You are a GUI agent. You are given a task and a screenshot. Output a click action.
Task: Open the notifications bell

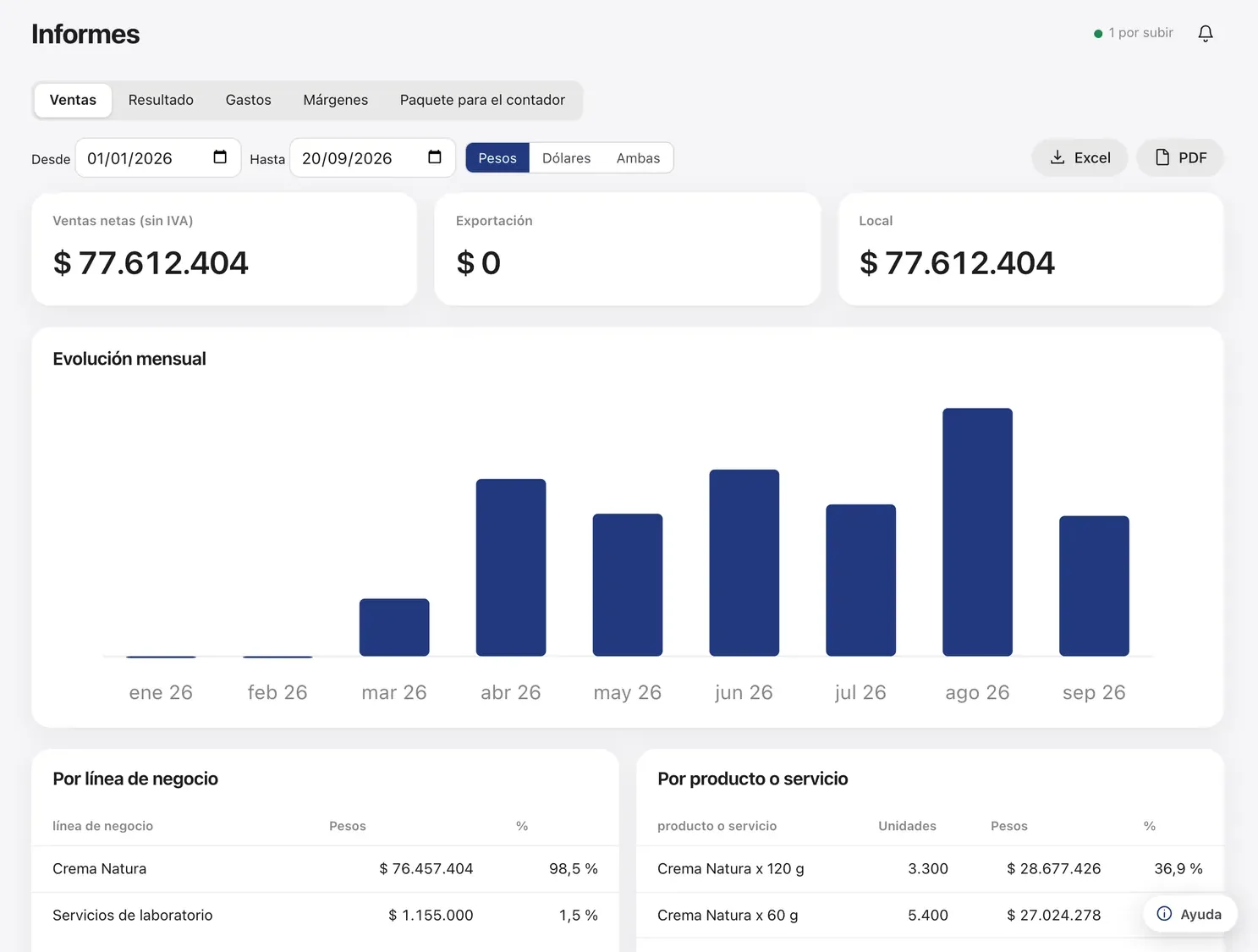coord(1206,33)
